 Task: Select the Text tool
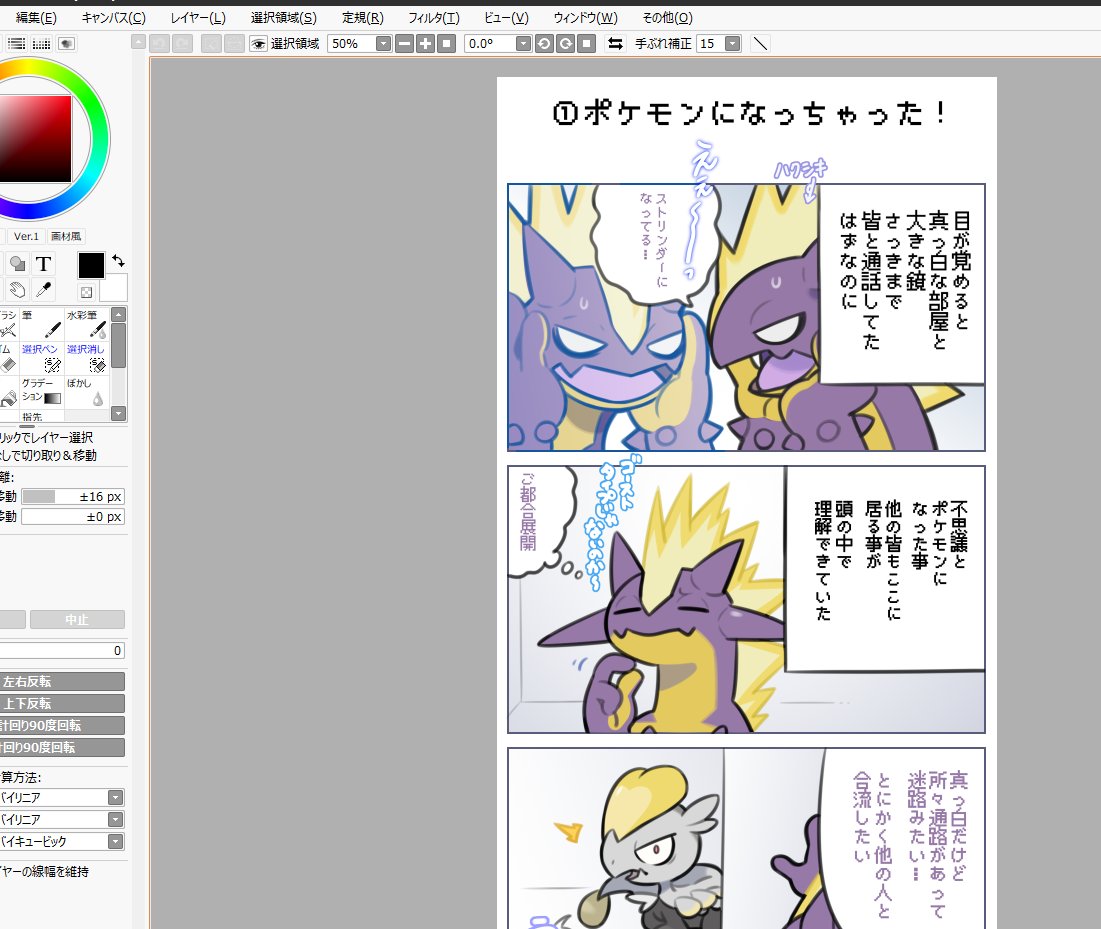[x=44, y=264]
